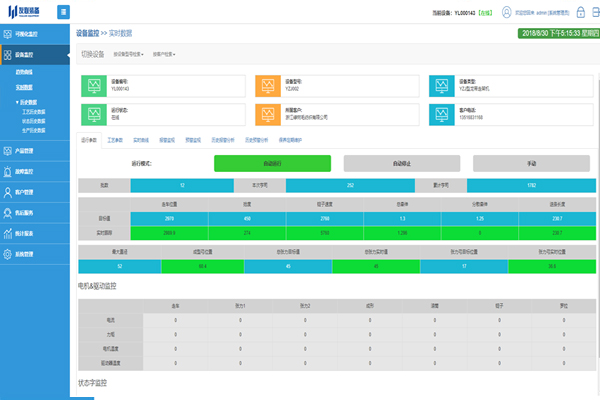Click the orange device model YZJ002 icon
Screen dimensions: 600x400
pyautogui.click(x=270, y=85)
